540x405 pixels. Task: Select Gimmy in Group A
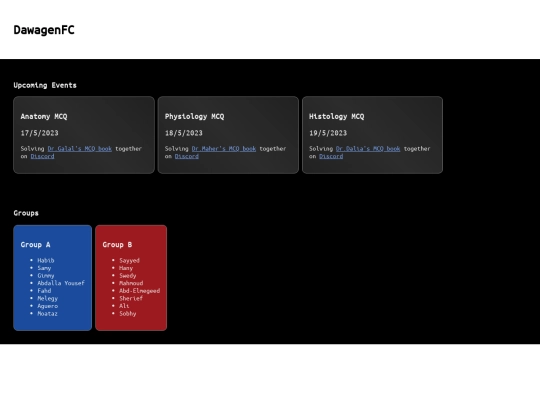(x=46, y=276)
